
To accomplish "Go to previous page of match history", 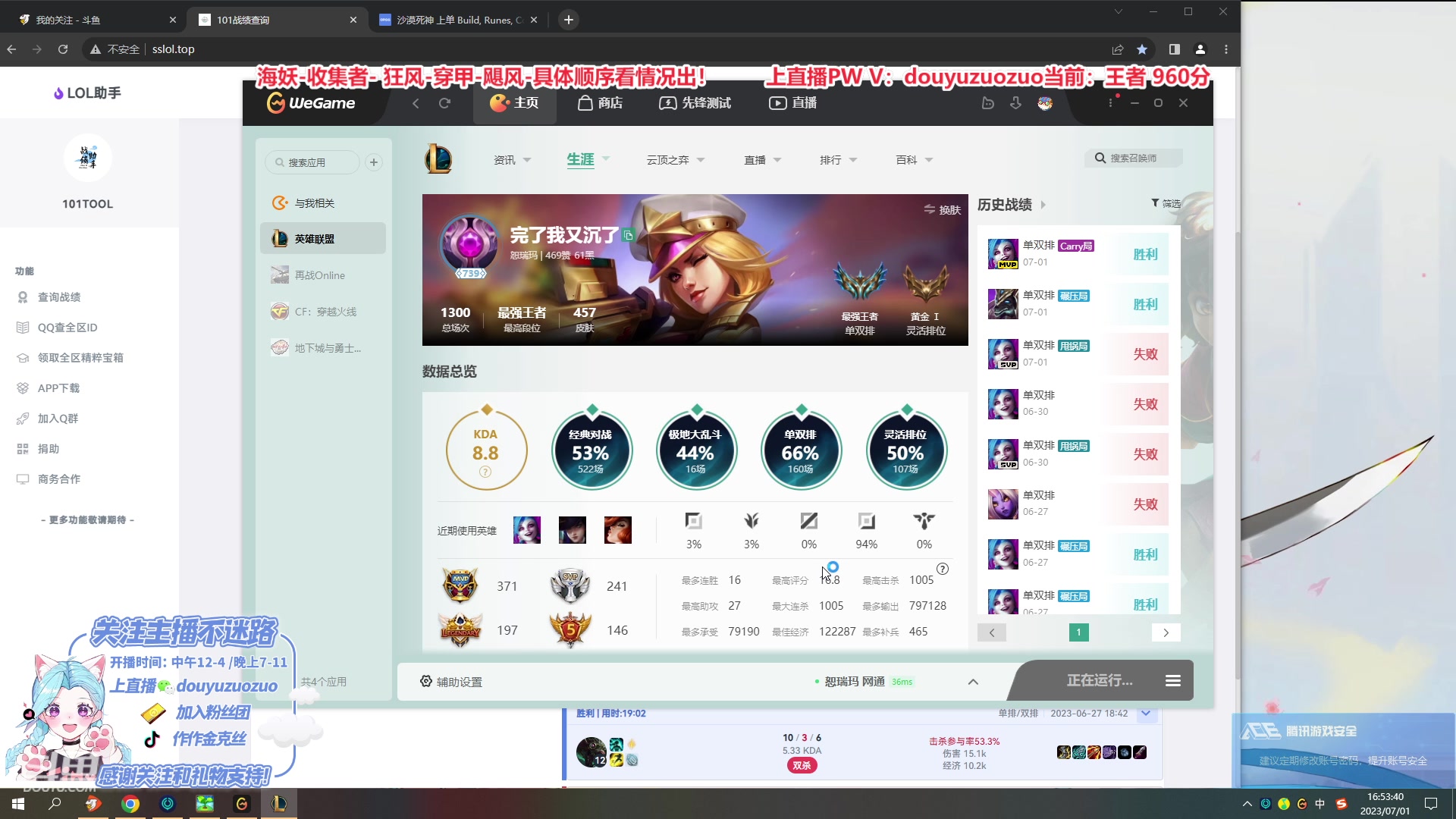I will pos(992,632).
